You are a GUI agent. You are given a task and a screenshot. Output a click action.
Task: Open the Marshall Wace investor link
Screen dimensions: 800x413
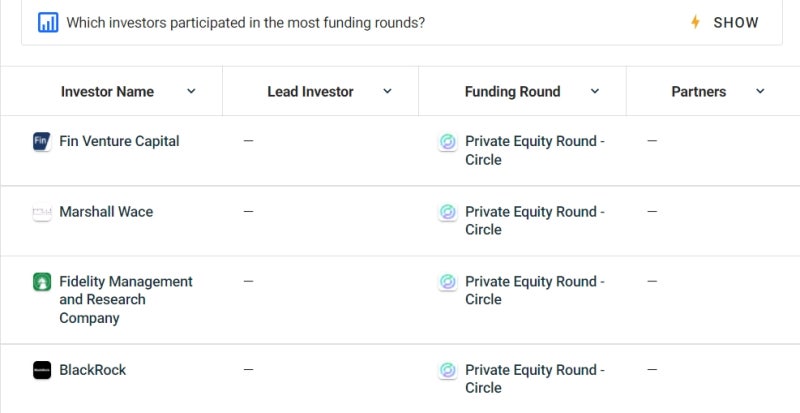tap(106, 211)
